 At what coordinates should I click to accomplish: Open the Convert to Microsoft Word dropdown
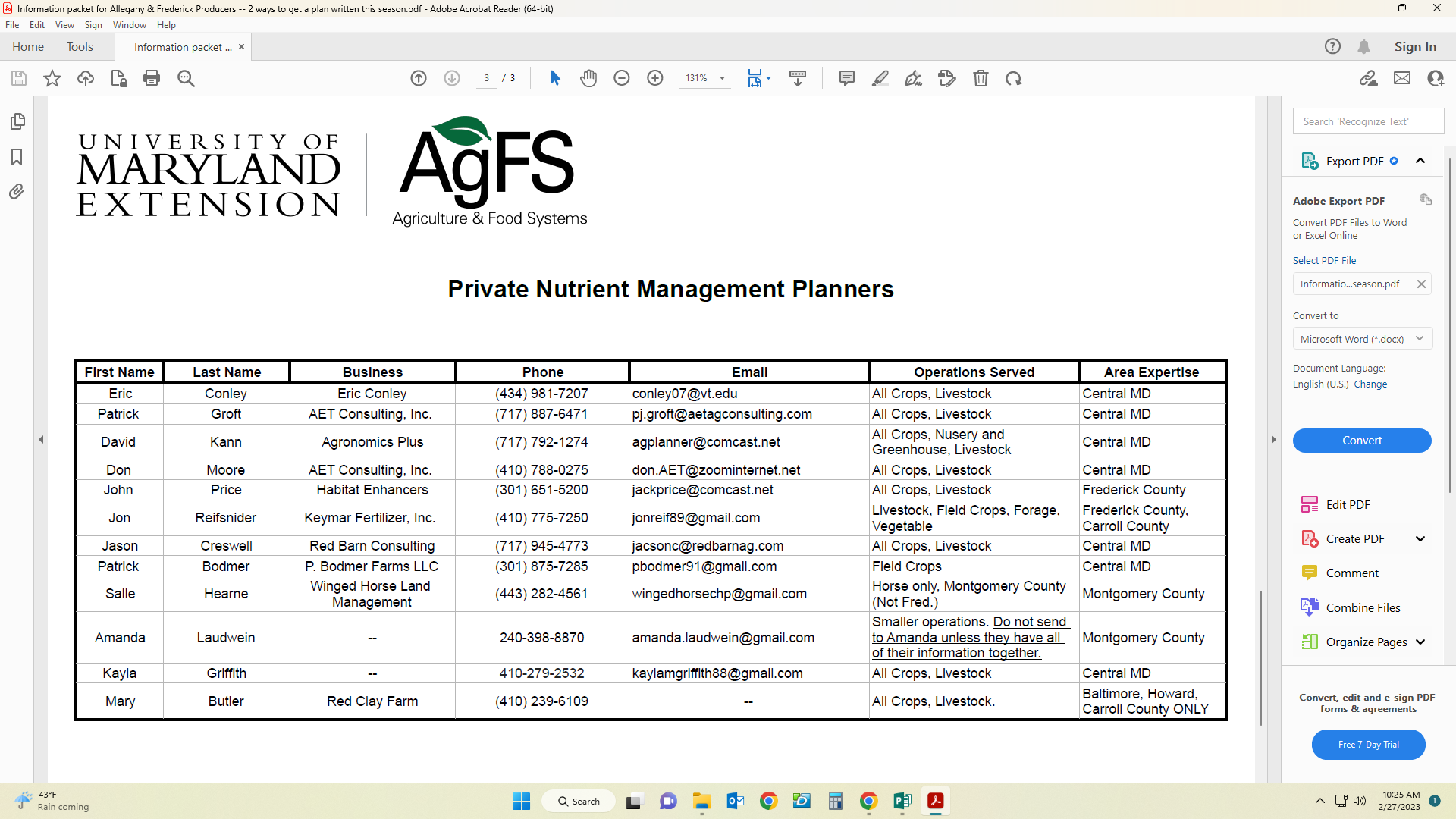[1362, 339]
